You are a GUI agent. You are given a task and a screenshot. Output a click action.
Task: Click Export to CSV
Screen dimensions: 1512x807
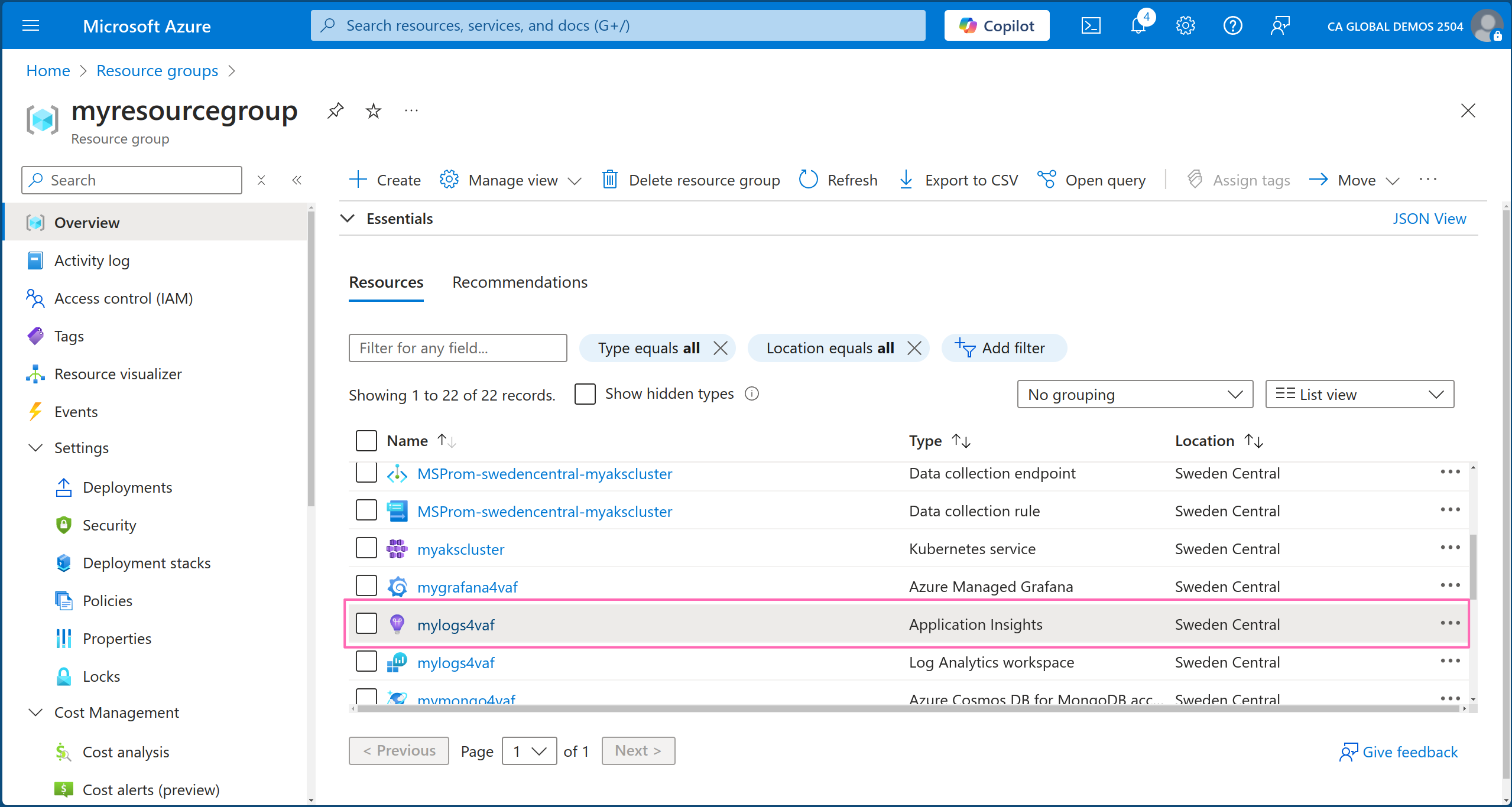click(x=958, y=180)
